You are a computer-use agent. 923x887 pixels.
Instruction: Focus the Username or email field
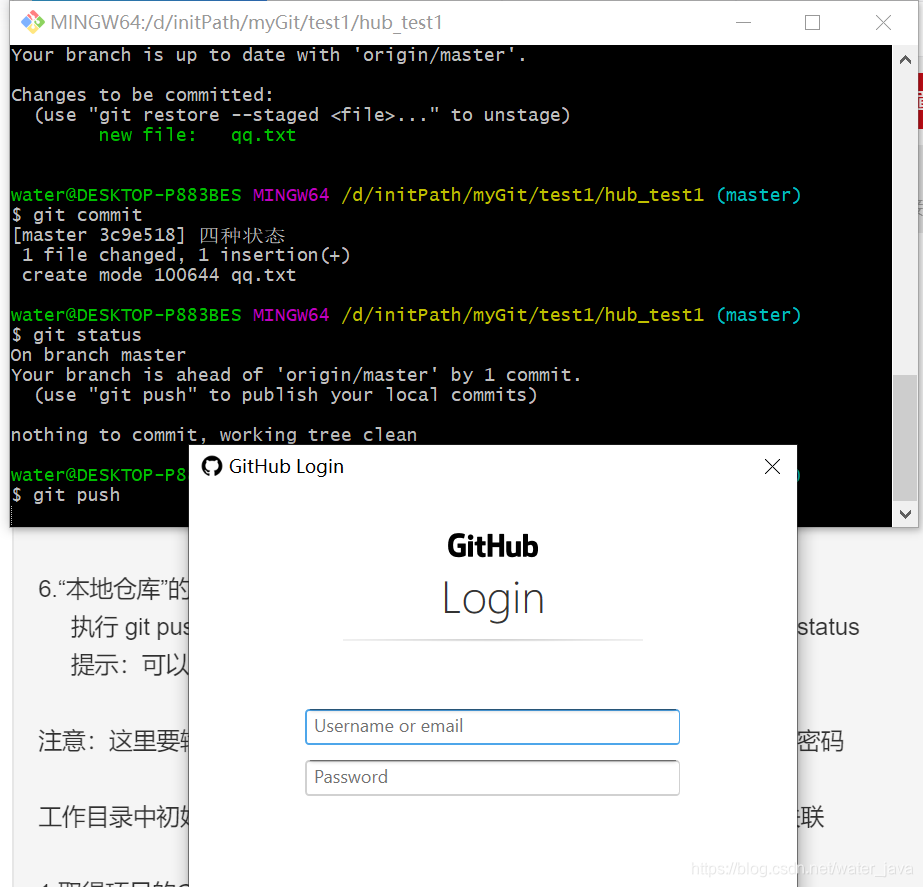click(x=492, y=727)
